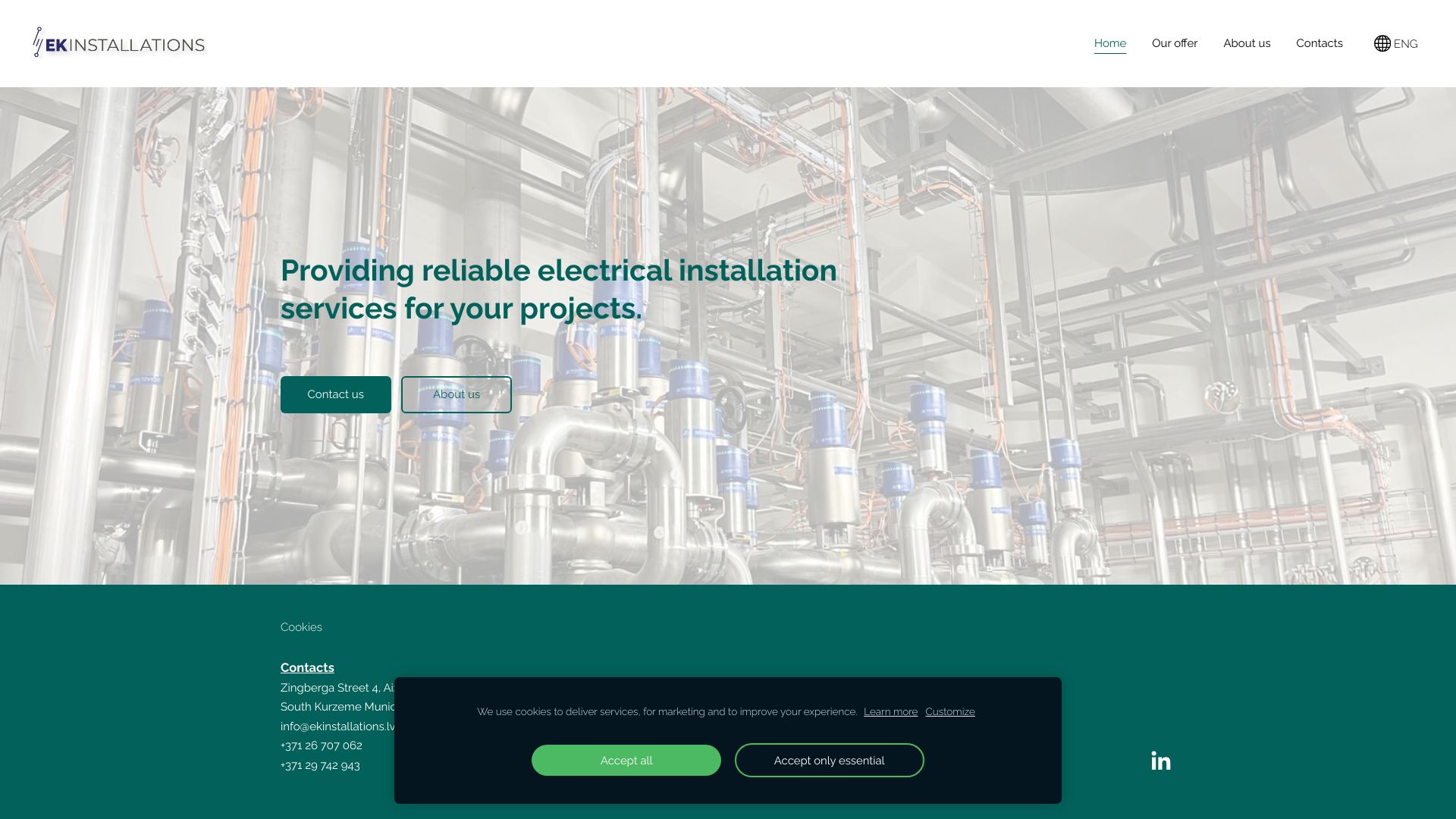Open Learn more about cookies
The height and width of the screenshot is (819, 1456).
click(890, 711)
